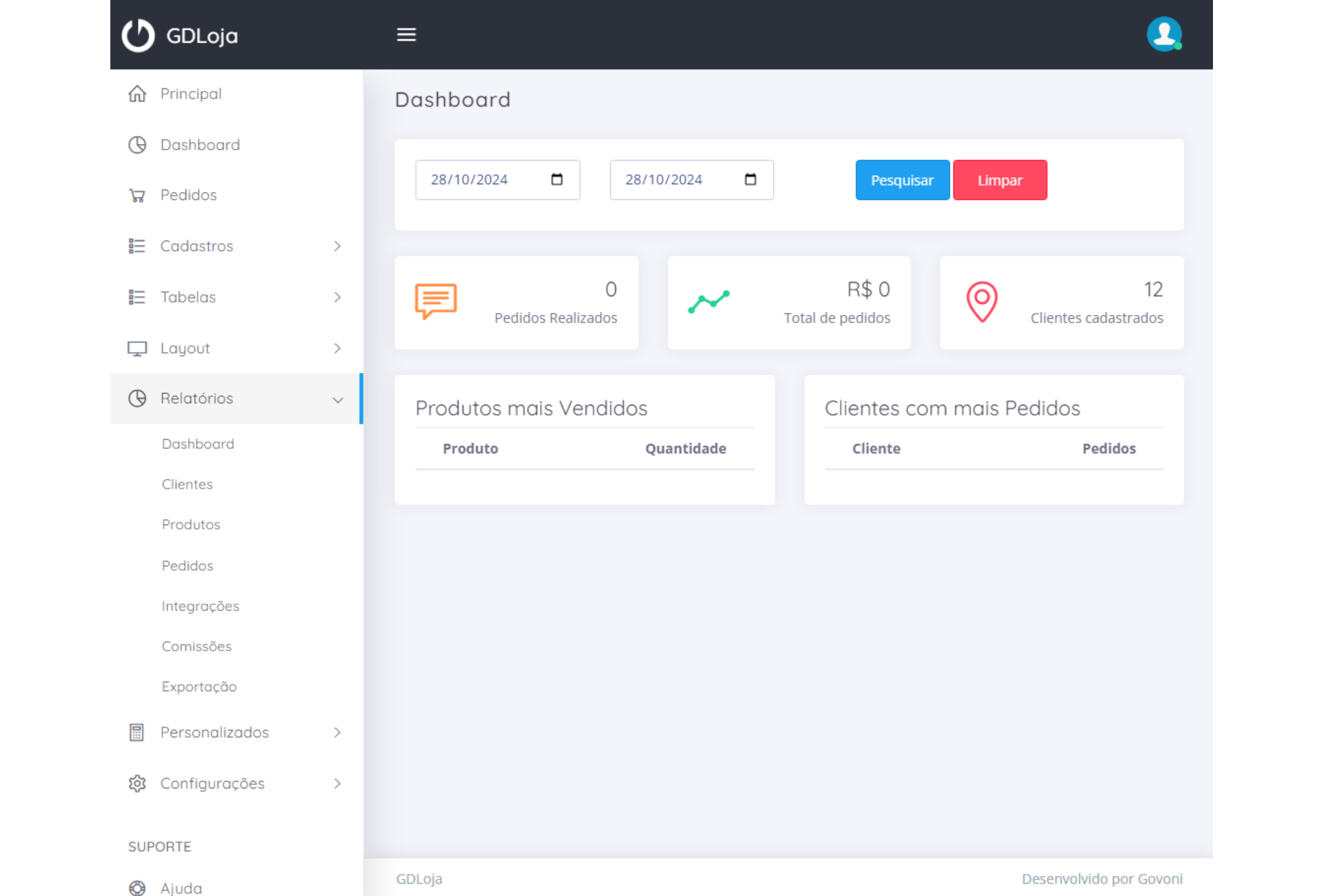1324x896 pixels.
Task: Click the Produtos mais Vendidos heading
Action: (531, 408)
